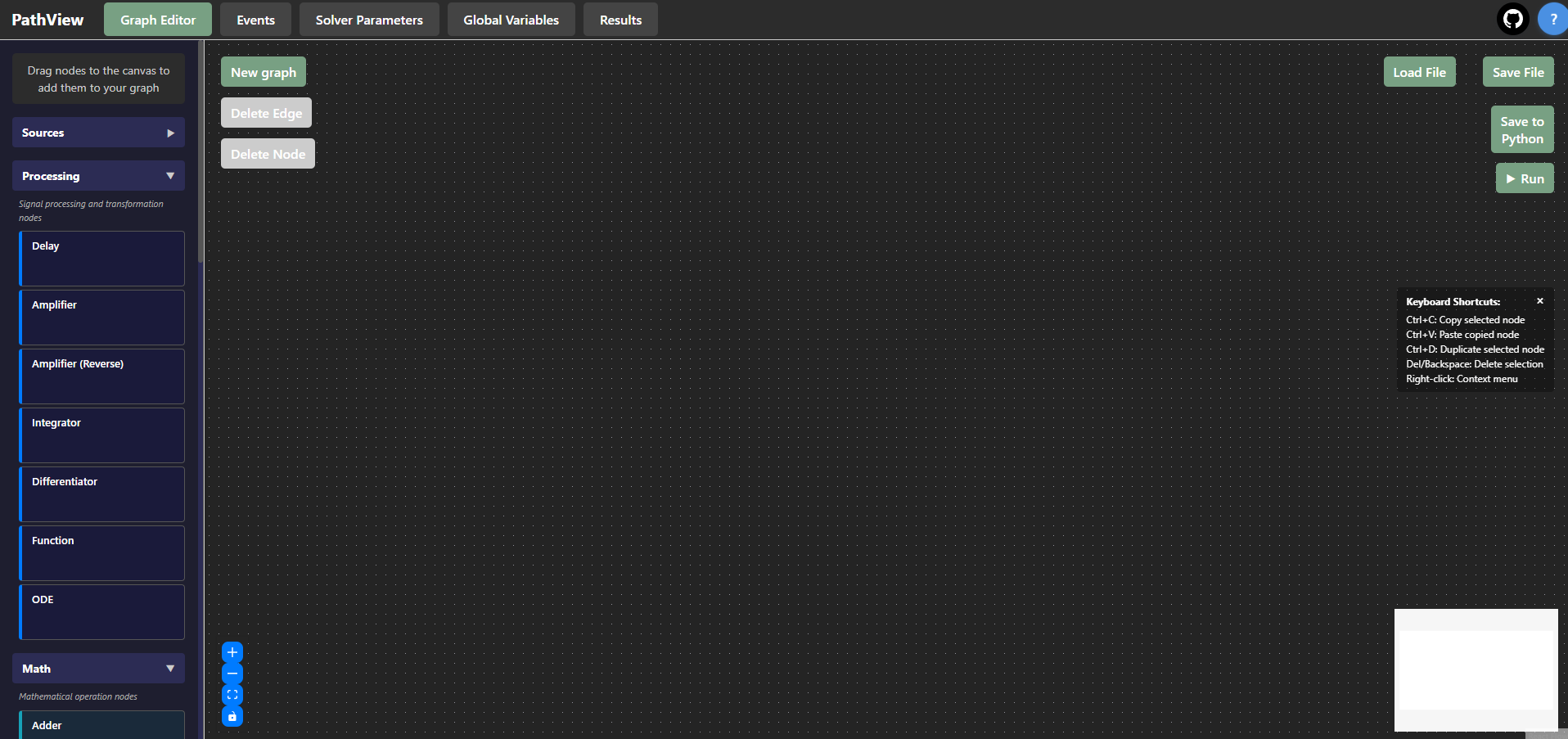This screenshot has width=1568, height=739.
Task: Create a New graph
Action: 264,72
